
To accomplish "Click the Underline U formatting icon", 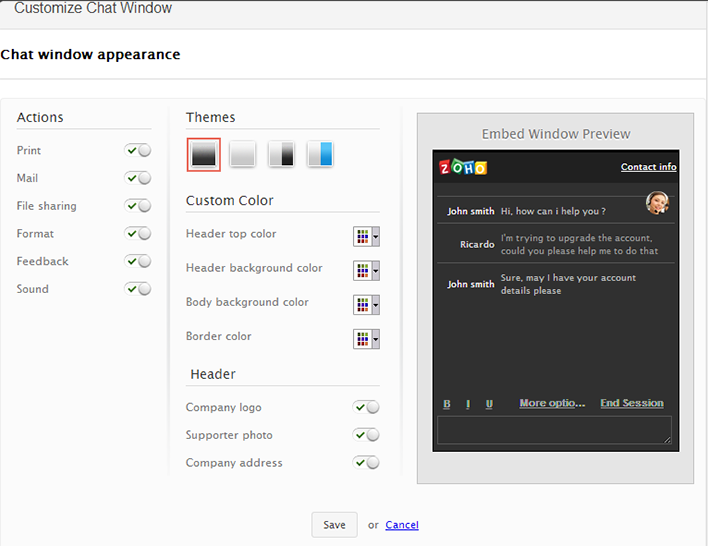I will click(x=489, y=404).
